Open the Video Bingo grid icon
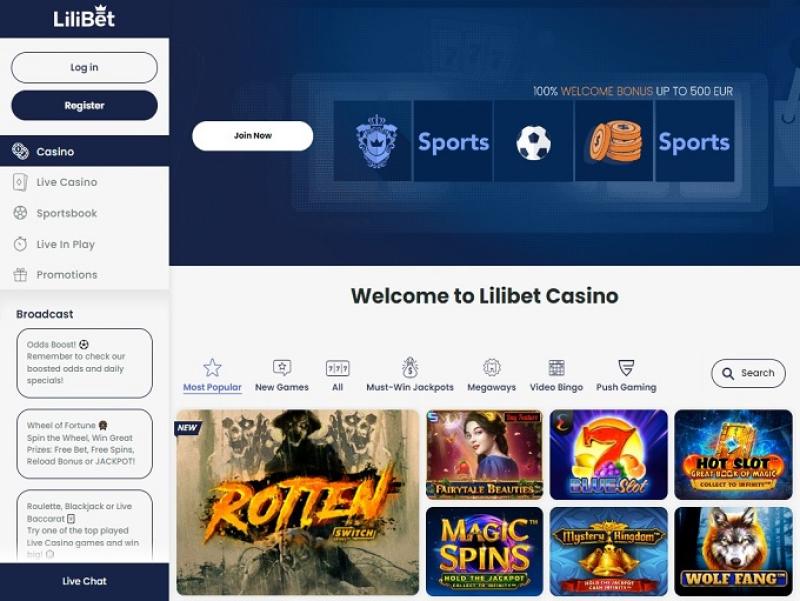The image size is (800, 601). (x=556, y=367)
